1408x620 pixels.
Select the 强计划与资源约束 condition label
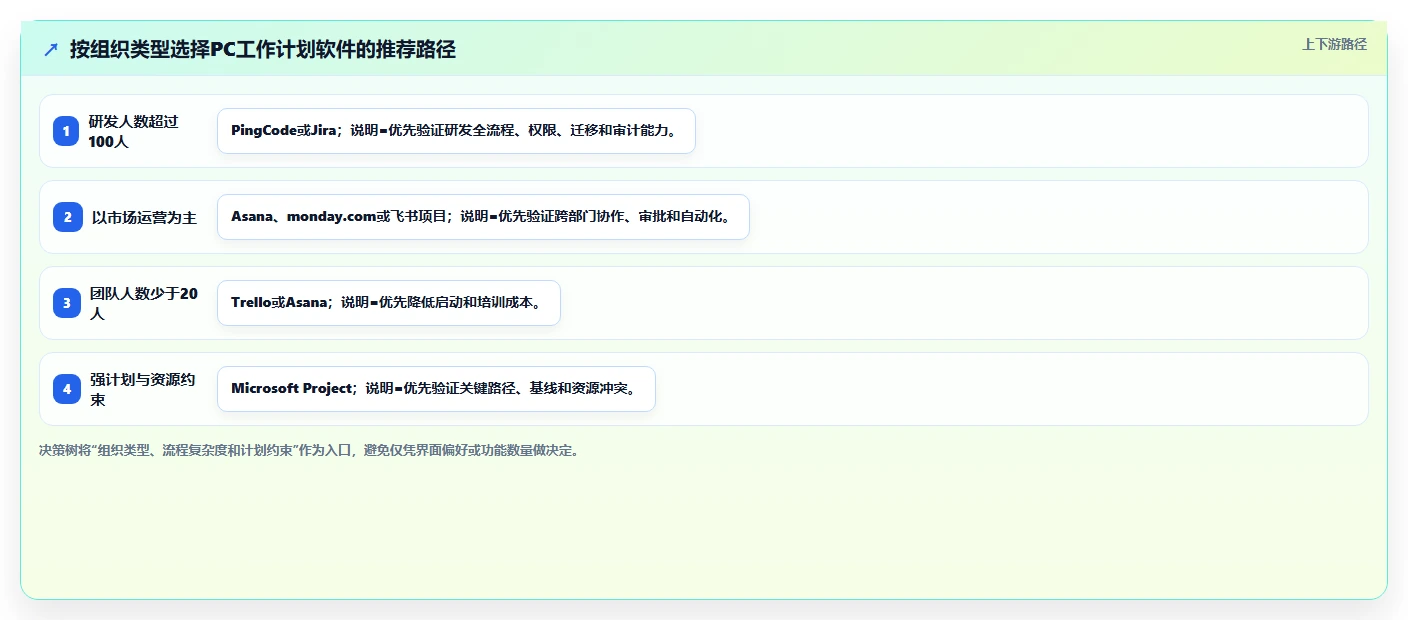pyautogui.click(x=142, y=389)
